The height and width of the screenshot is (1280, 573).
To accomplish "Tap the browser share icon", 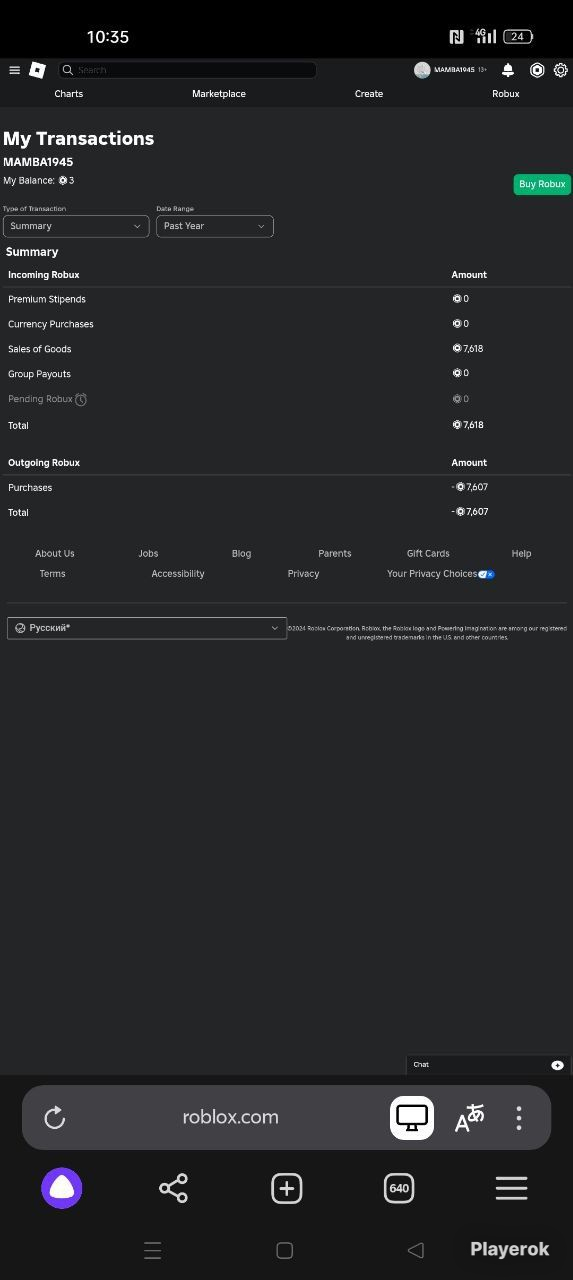I will tap(173, 1188).
